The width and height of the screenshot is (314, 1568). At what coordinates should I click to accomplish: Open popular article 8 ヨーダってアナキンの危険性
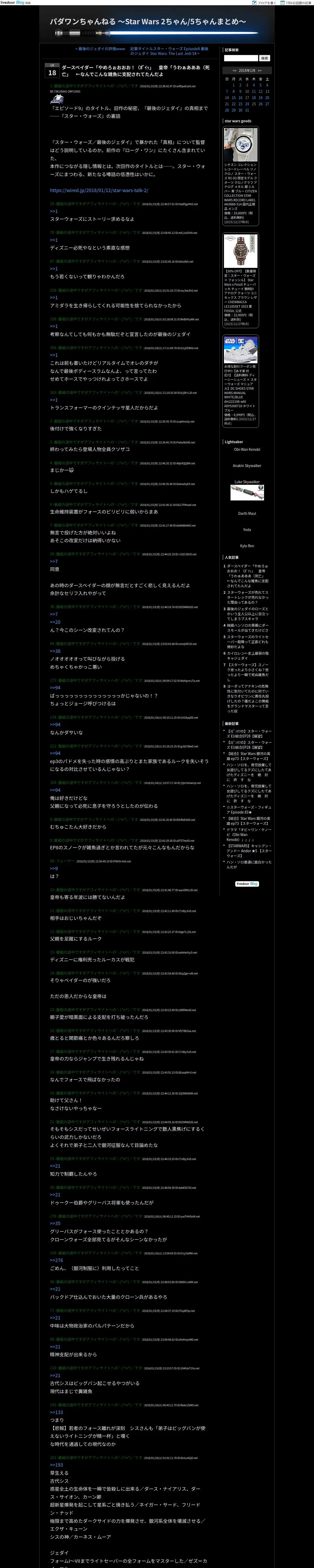[x=248, y=698]
